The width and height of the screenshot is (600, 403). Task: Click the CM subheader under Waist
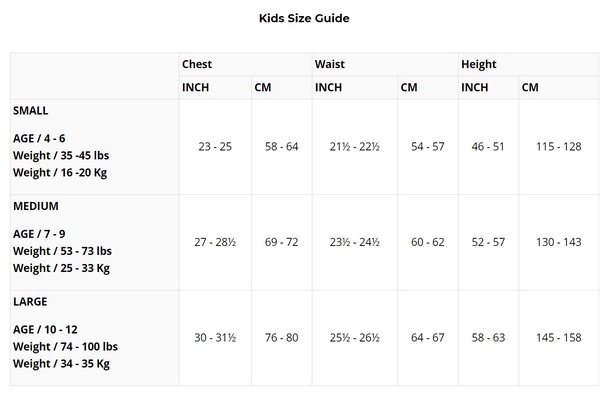[409, 87]
